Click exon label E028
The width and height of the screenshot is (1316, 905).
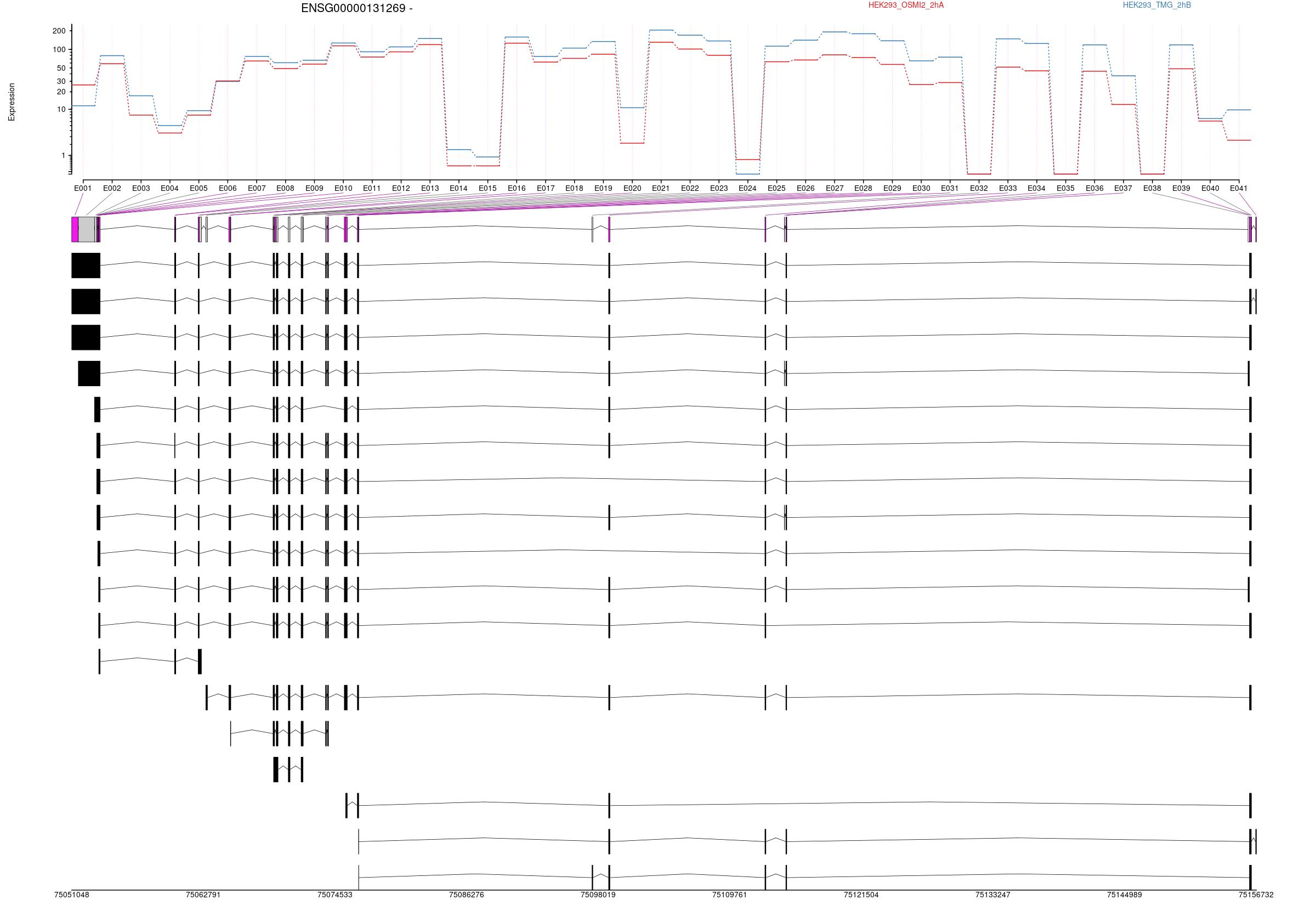click(x=863, y=188)
